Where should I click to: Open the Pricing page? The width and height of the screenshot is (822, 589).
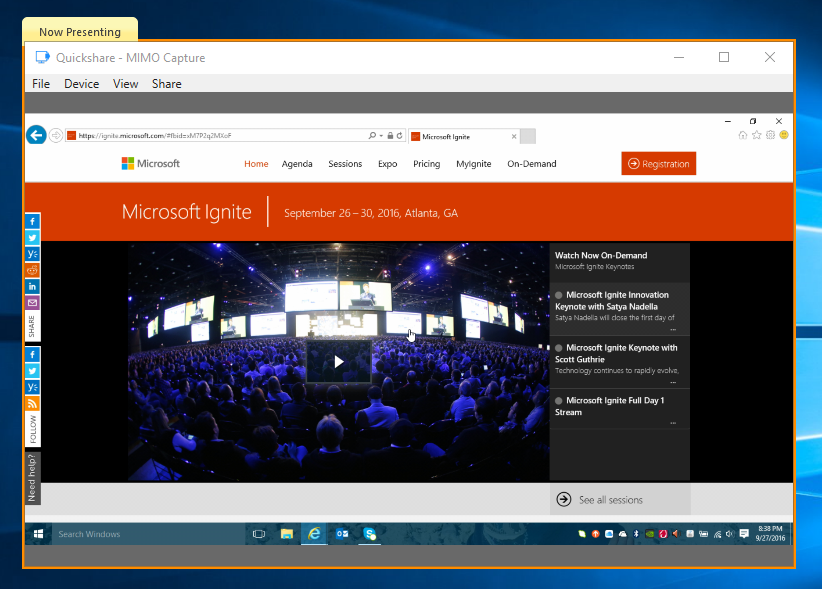pos(426,164)
